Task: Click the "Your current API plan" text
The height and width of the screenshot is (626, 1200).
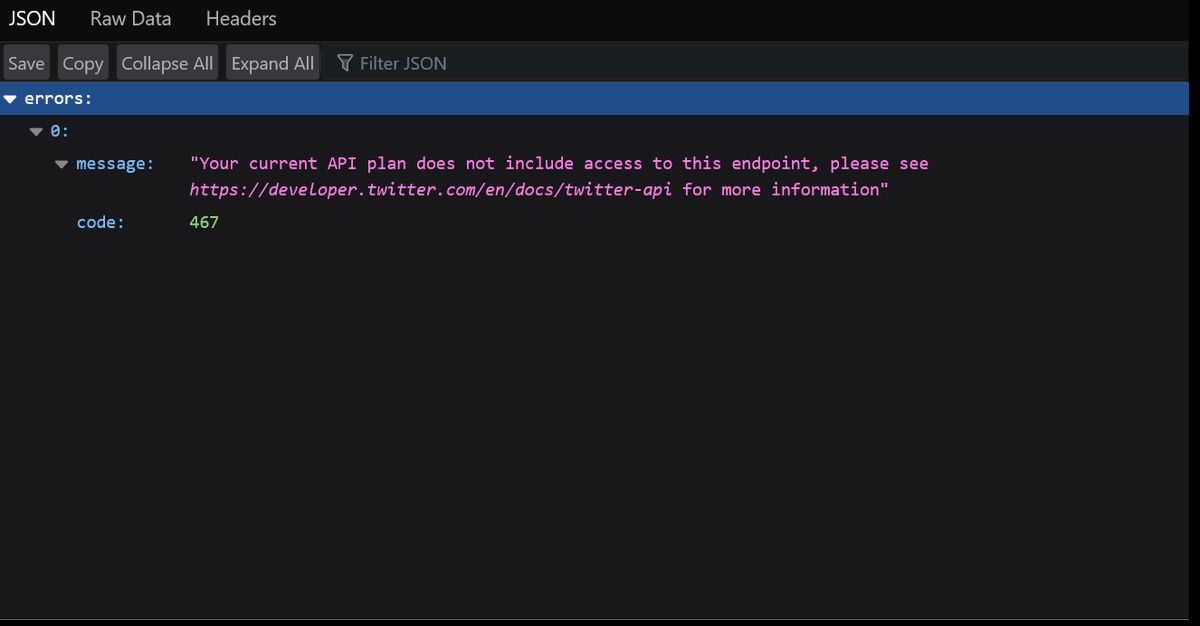Action: point(300,163)
